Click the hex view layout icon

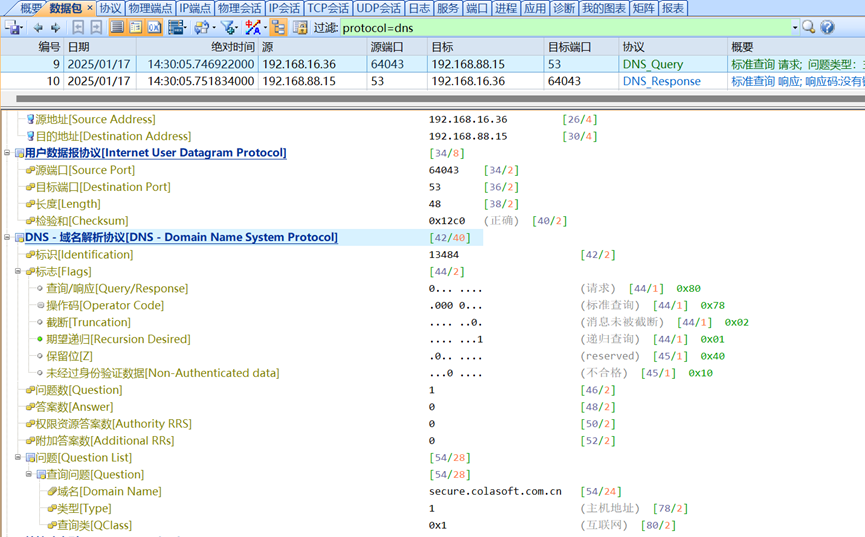154,28
